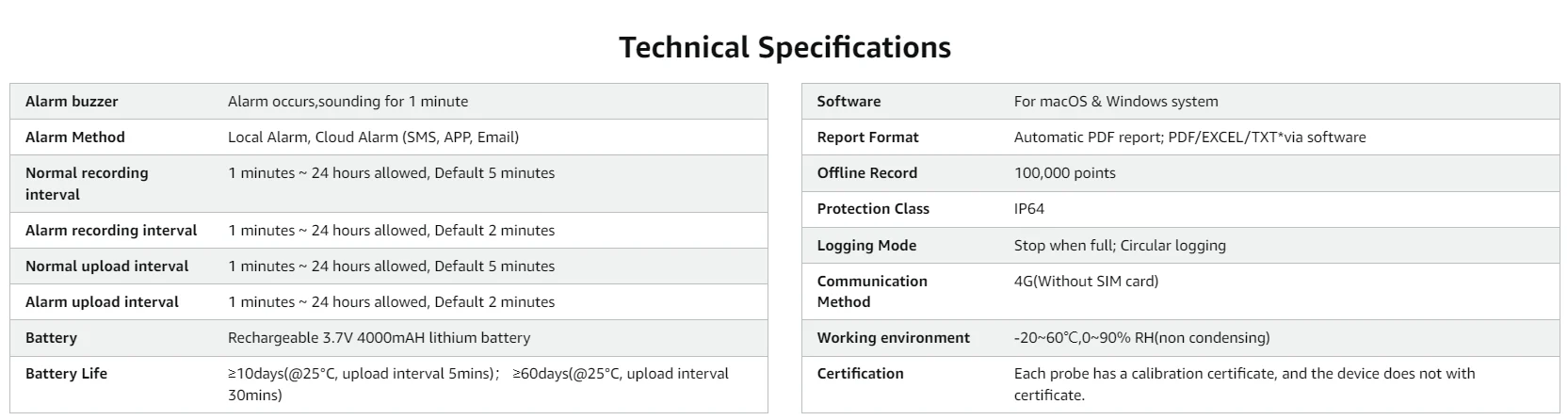Click the Certification row label

click(860, 374)
